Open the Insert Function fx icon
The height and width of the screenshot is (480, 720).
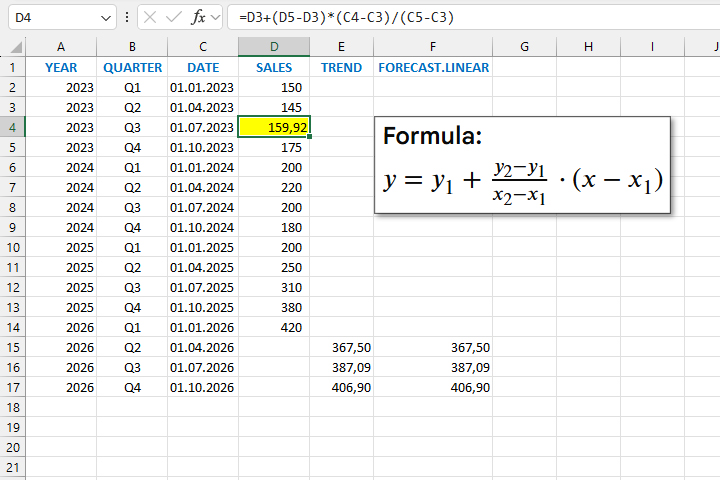tap(198, 17)
